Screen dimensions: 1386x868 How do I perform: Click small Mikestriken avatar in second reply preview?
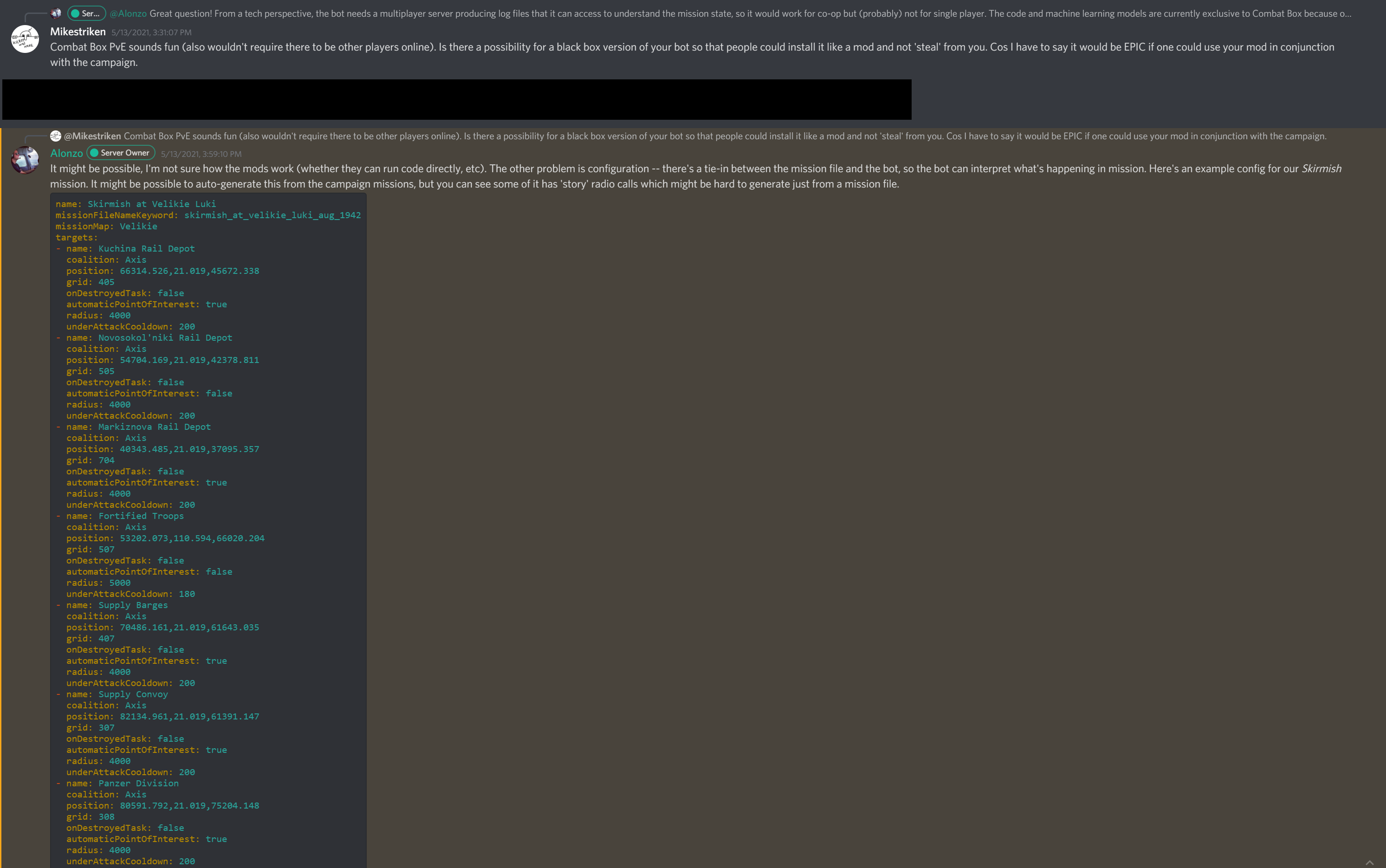pos(56,136)
